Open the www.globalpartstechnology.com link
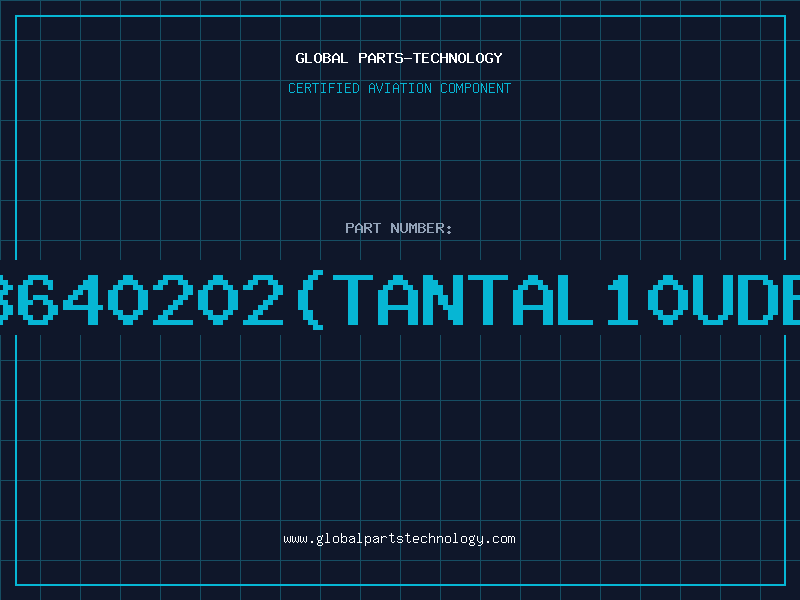This screenshot has height=600, width=800. [399, 539]
